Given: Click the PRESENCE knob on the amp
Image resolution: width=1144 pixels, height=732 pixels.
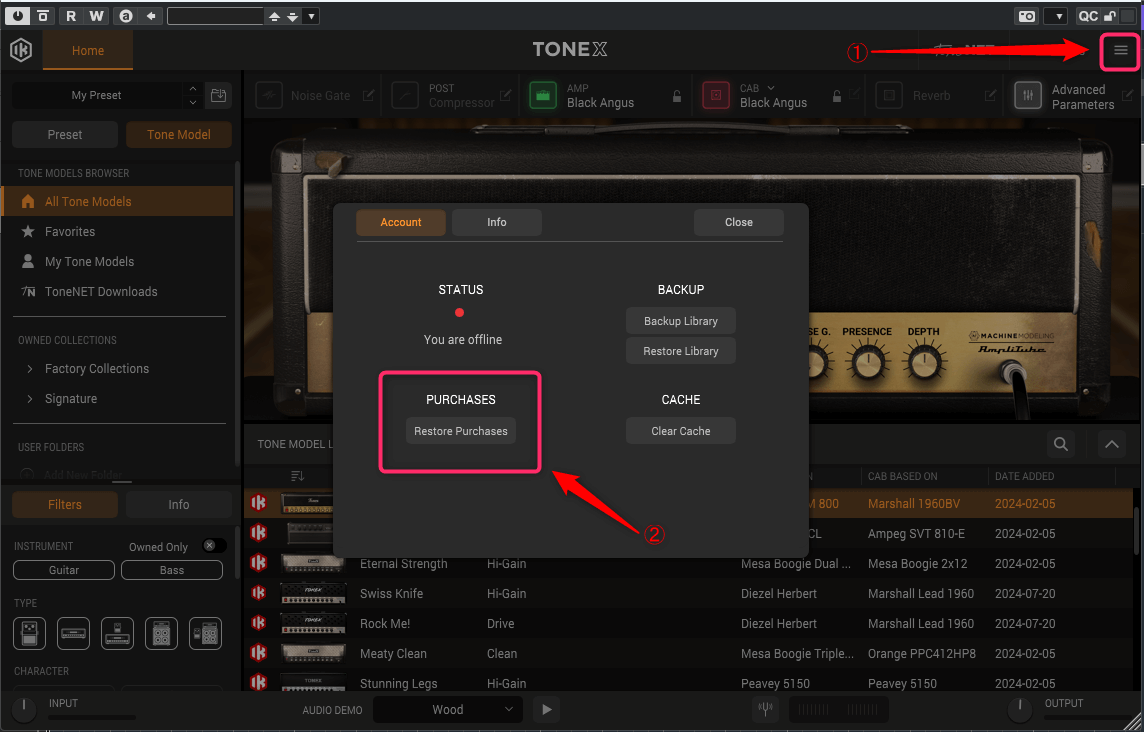Looking at the screenshot, I should coord(867,362).
